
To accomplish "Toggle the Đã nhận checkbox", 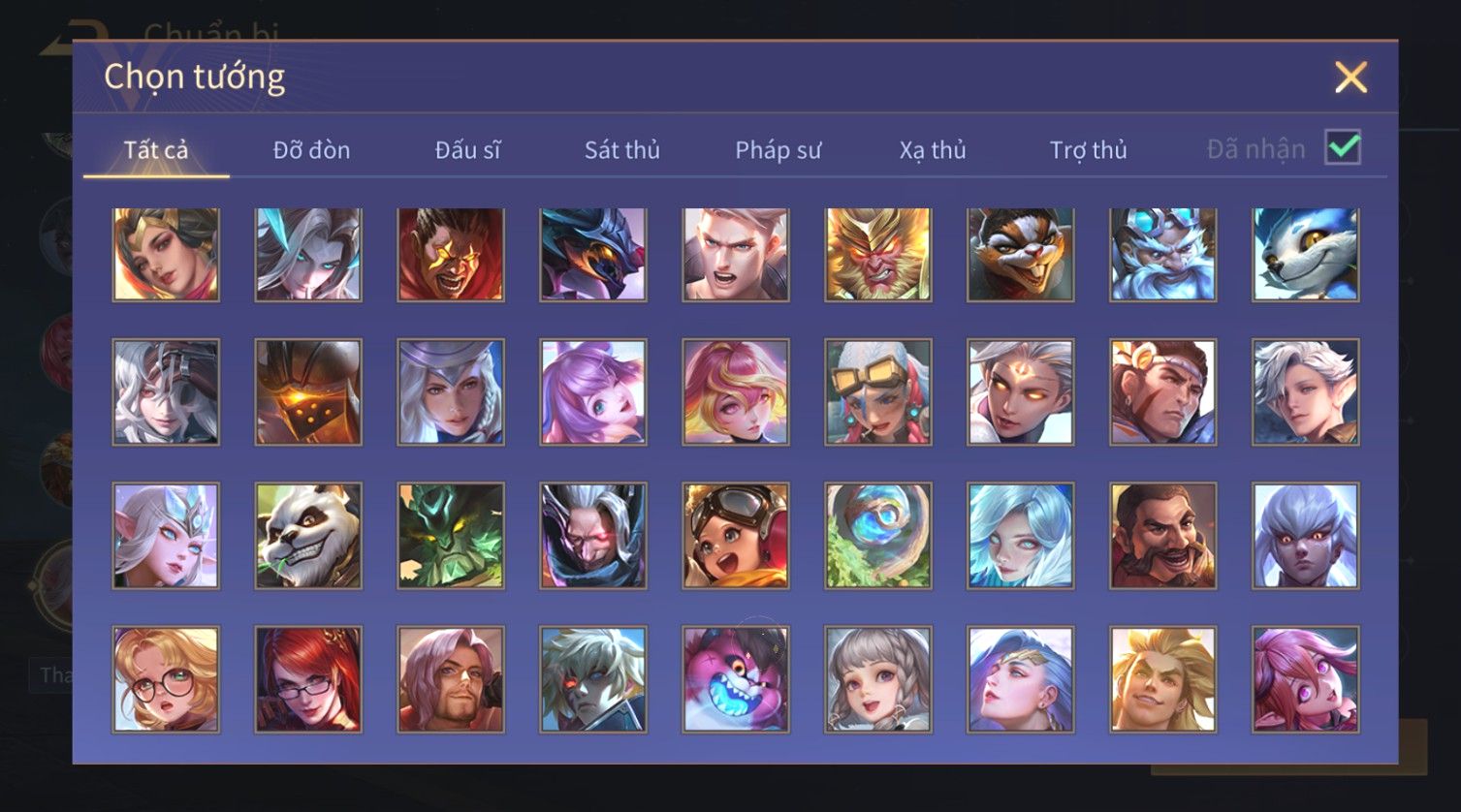I will (x=1343, y=147).
